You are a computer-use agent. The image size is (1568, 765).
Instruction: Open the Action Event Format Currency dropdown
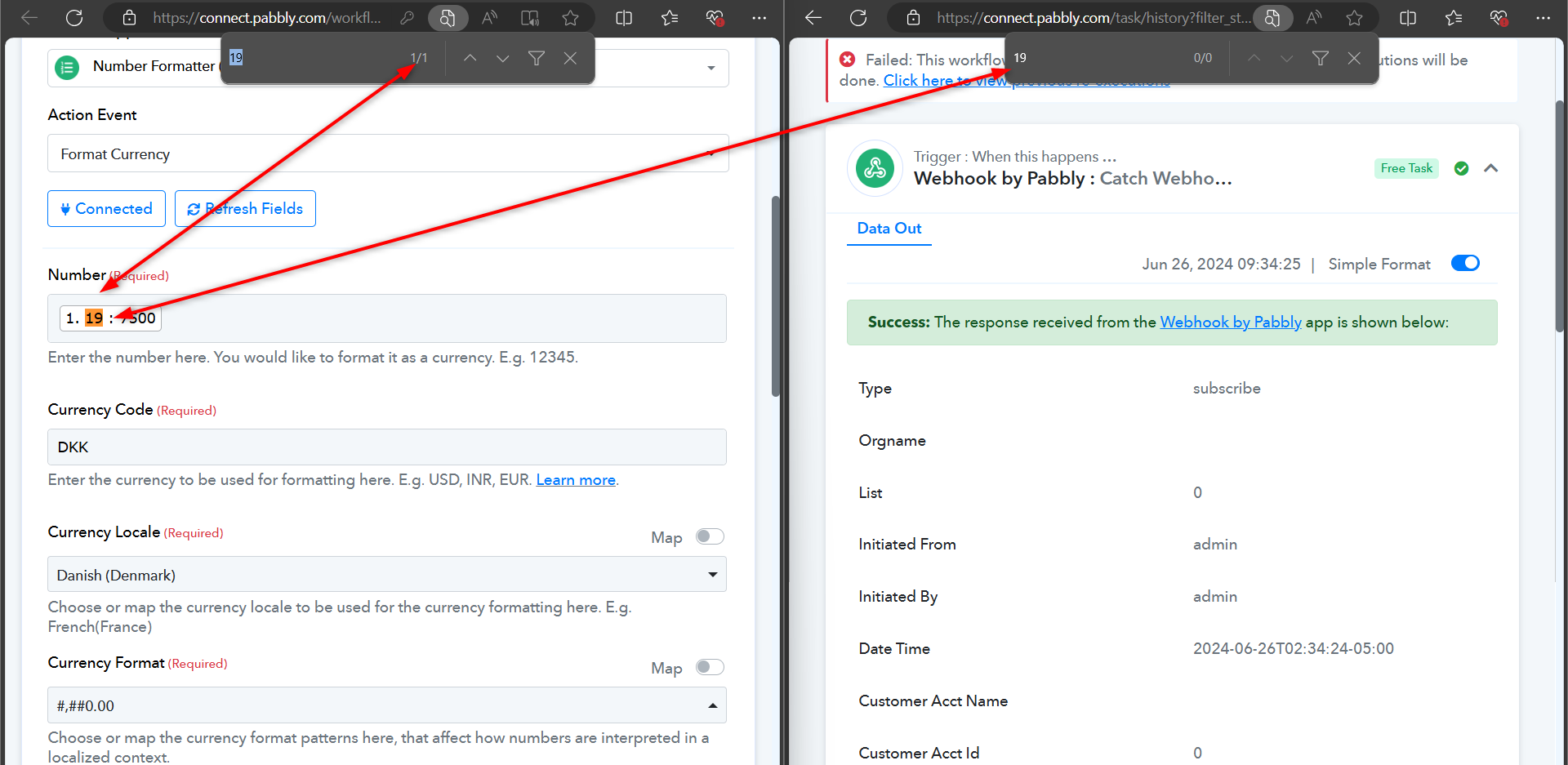pyautogui.click(x=388, y=153)
